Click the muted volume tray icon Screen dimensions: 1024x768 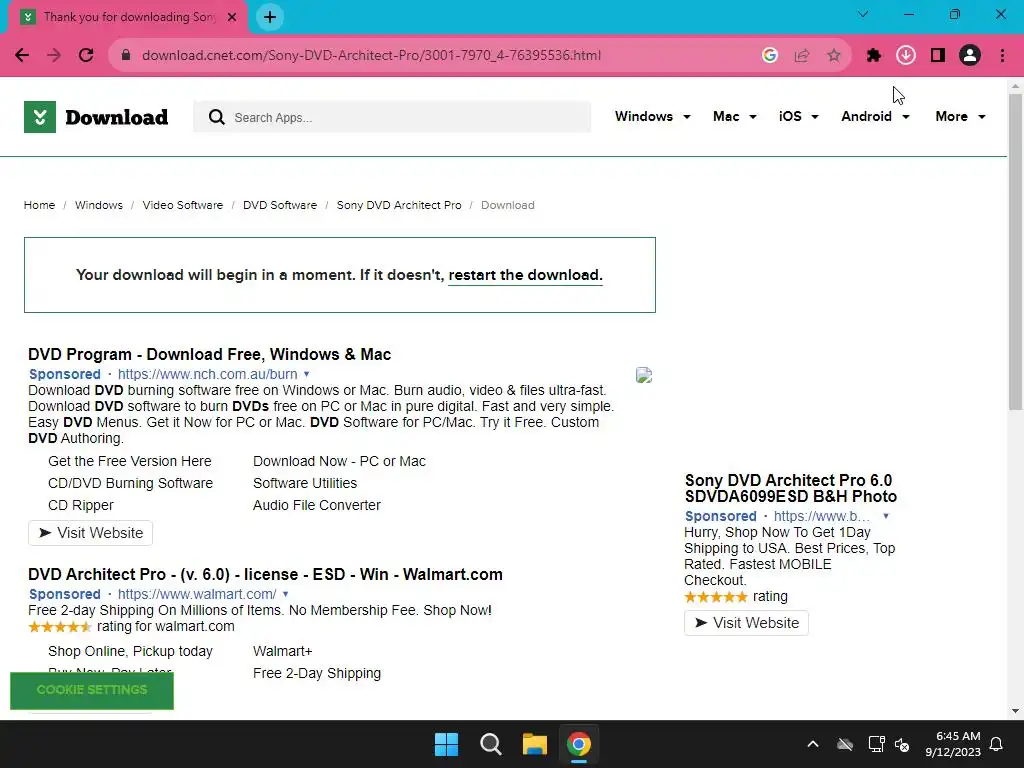click(902, 744)
